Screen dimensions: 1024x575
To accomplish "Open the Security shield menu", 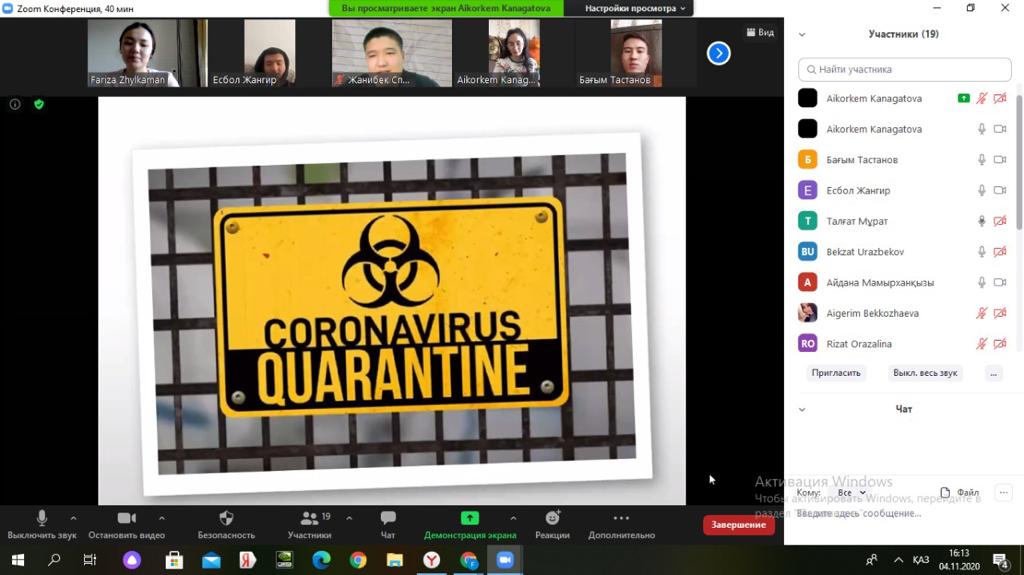I will click(x=226, y=525).
